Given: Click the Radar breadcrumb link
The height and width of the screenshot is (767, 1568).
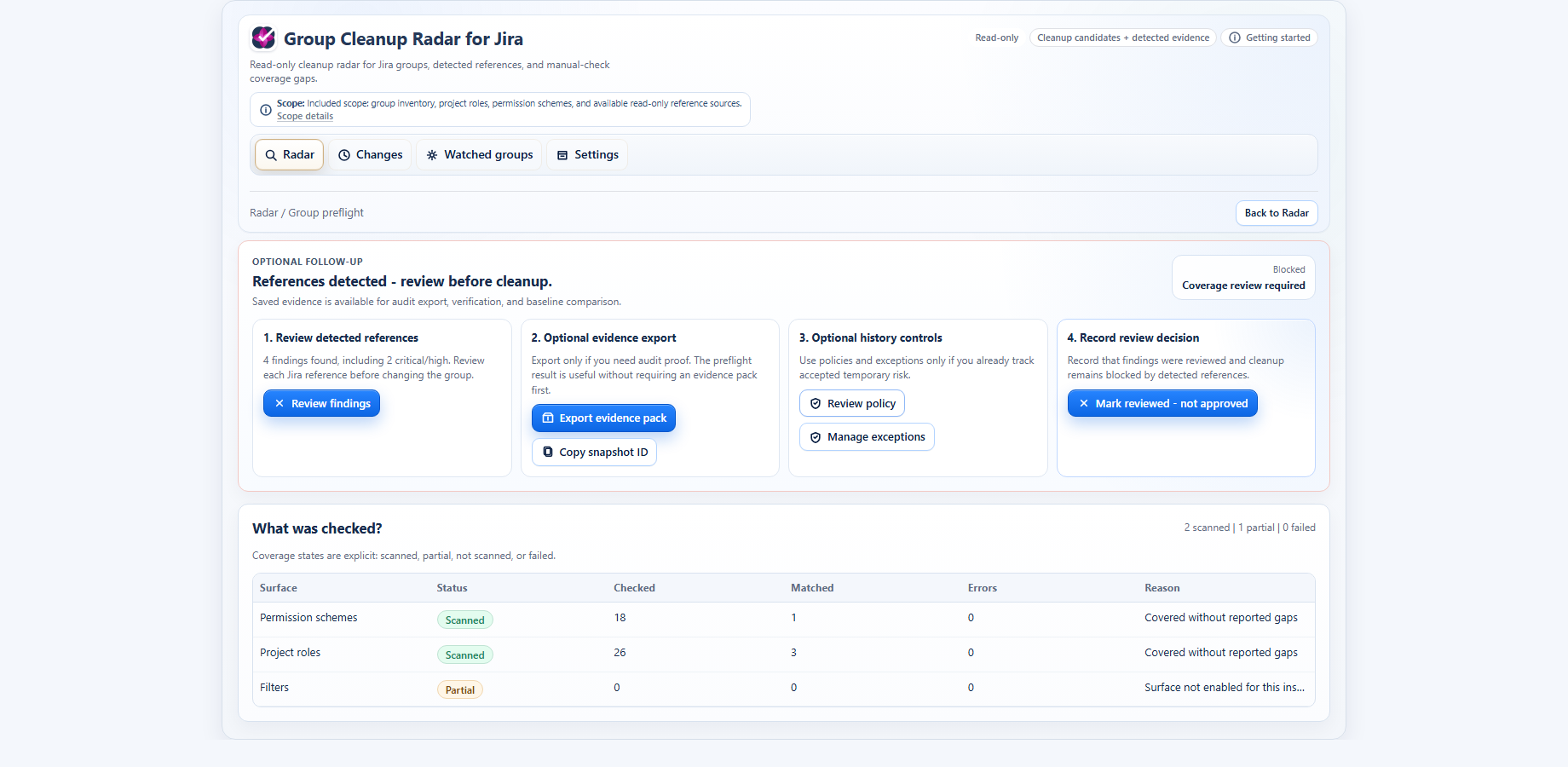Looking at the screenshot, I should [264, 213].
